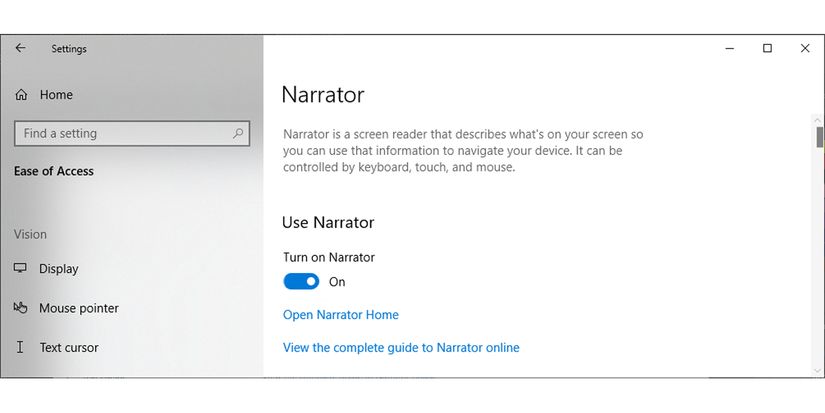Screen dimensions: 825x413
Task: Select the Display label in sidebar
Action: [59, 269]
